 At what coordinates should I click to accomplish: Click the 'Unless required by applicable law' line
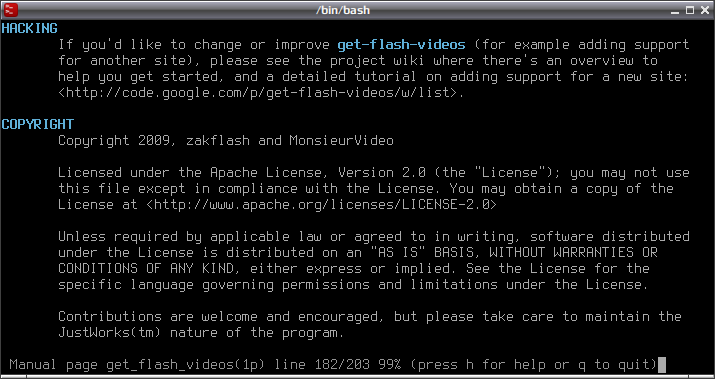[x=374, y=236]
